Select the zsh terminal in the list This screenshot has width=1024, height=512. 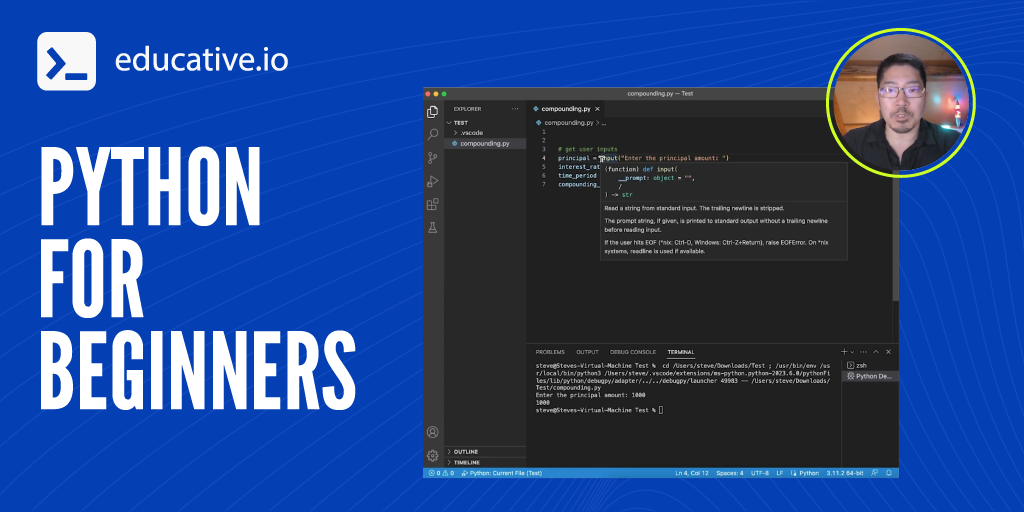861,365
